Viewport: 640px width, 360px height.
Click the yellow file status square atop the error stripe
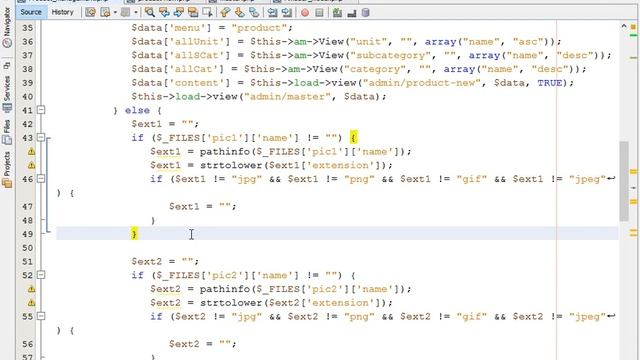click(x=633, y=27)
